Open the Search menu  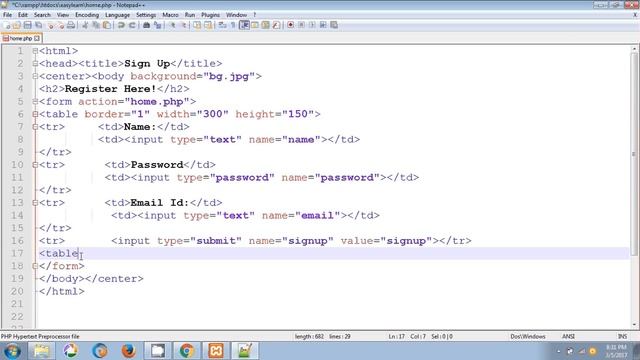point(42,15)
